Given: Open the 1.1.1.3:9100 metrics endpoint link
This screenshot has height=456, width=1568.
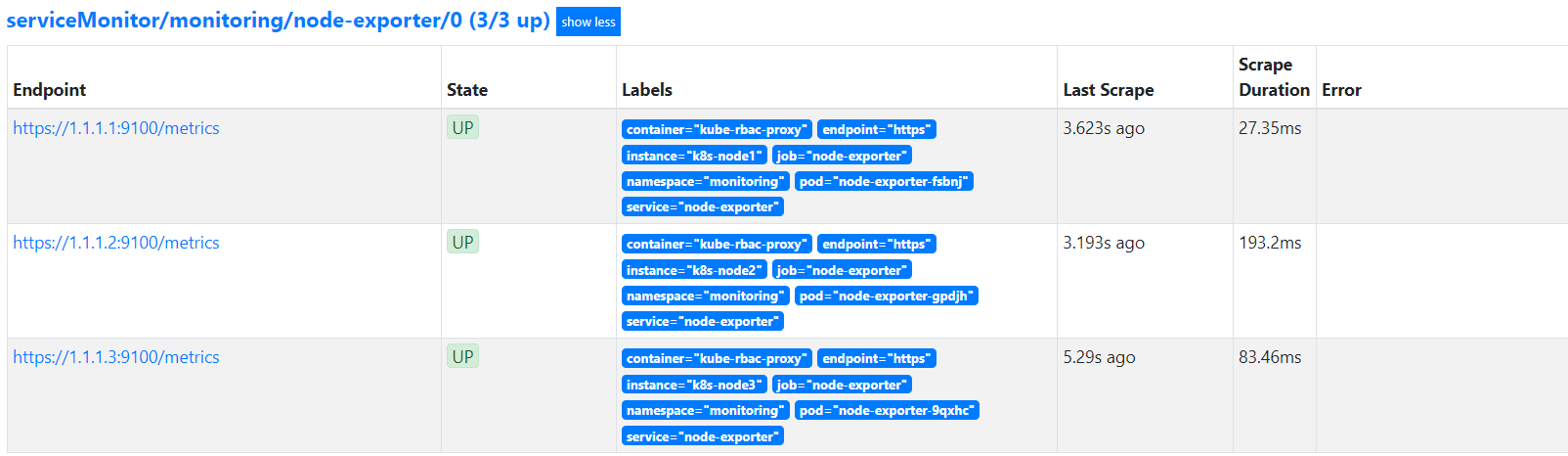Looking at the screenshot, I should click(x=116, y=357).
